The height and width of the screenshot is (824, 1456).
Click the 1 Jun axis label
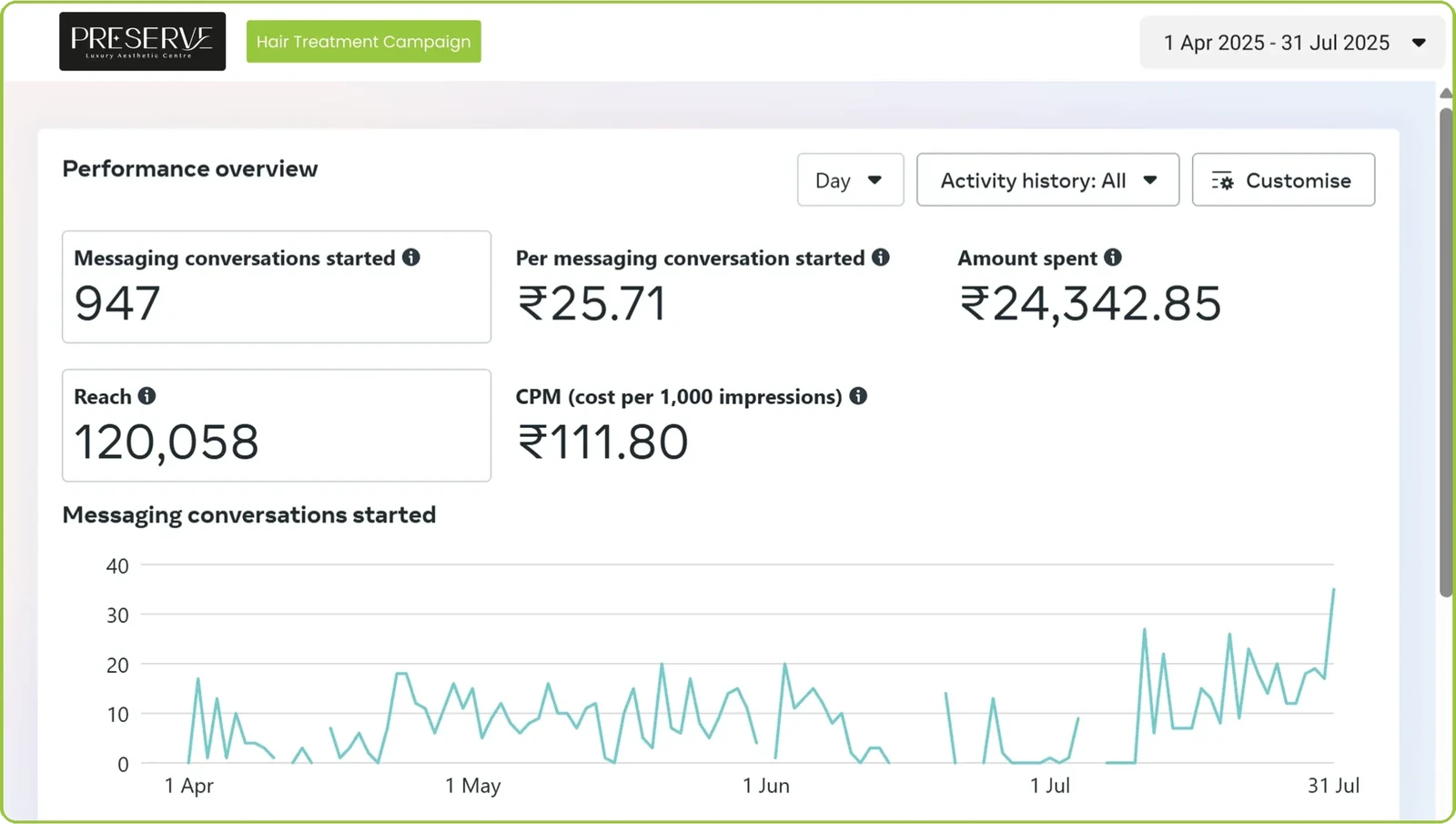766,786
